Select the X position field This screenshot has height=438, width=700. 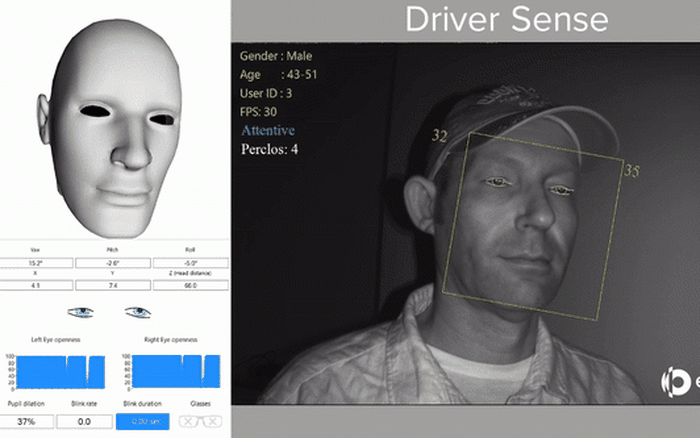tap(36, 285)
